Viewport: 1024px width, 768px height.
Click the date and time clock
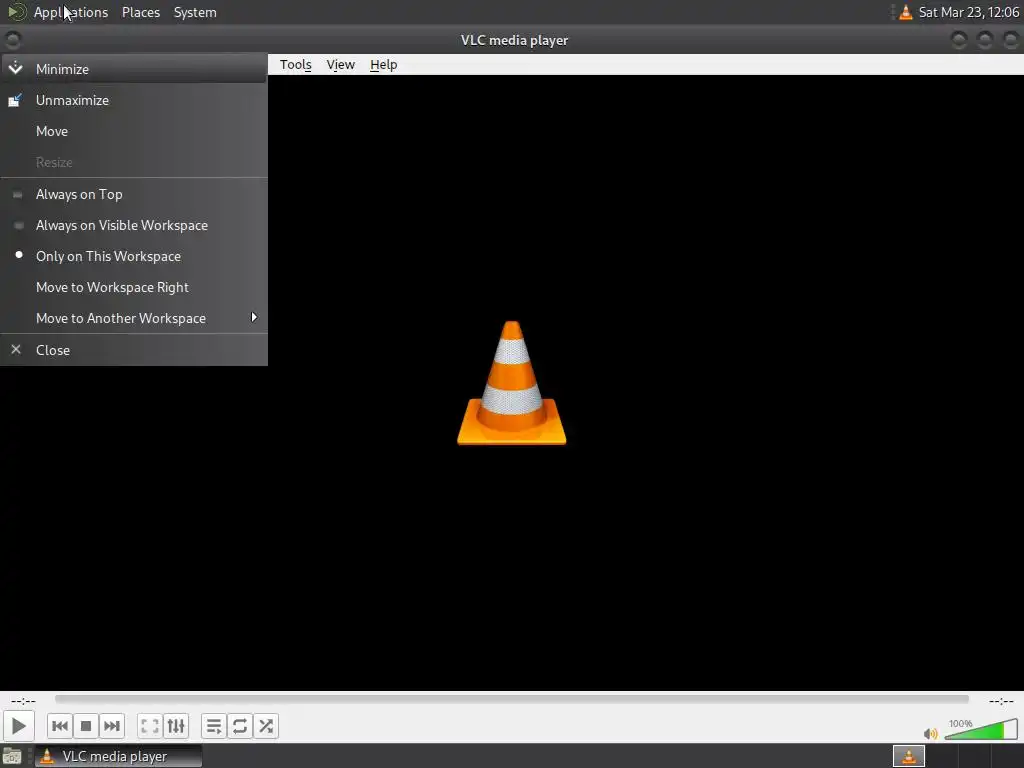click(x=968, y=12)
